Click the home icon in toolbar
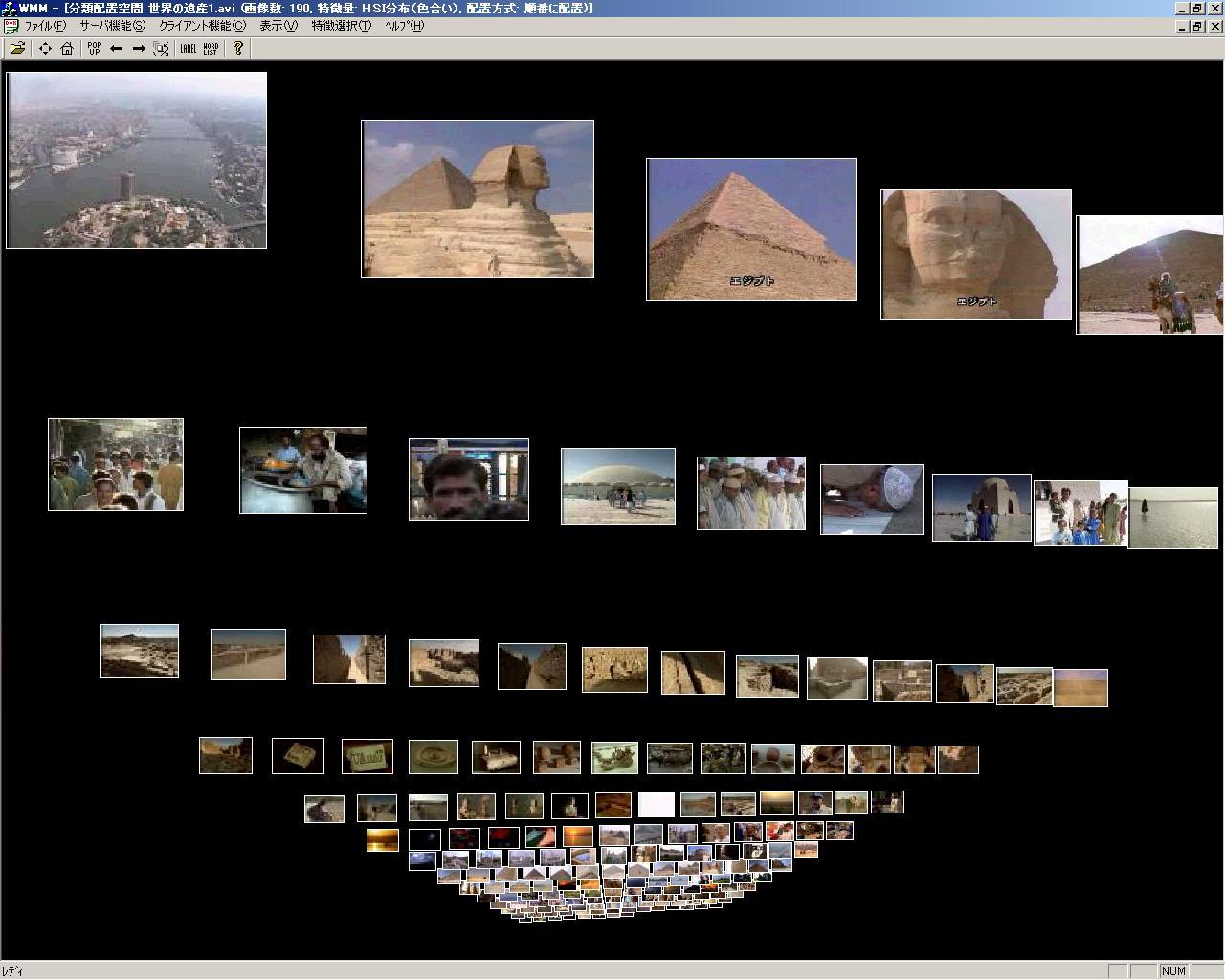The height and width of the screenshot is (980, 1225). click(67, 49)
